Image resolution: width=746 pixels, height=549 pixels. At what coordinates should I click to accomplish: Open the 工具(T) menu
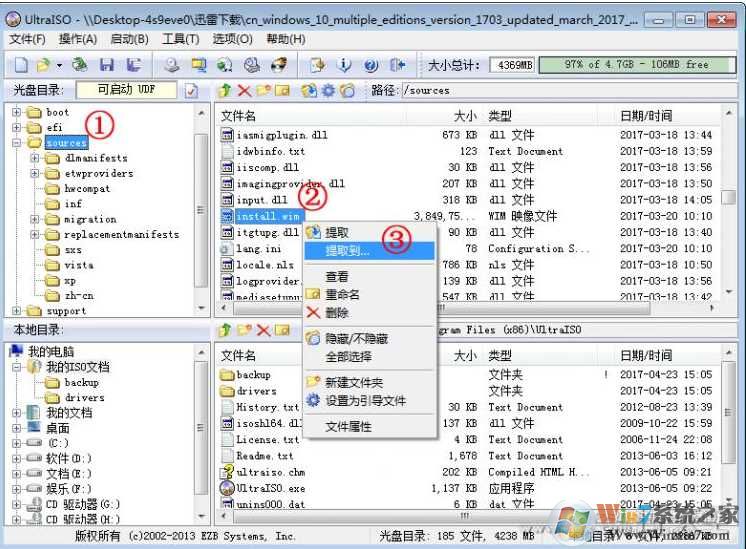pyautogui.click(x=180, y=39)
